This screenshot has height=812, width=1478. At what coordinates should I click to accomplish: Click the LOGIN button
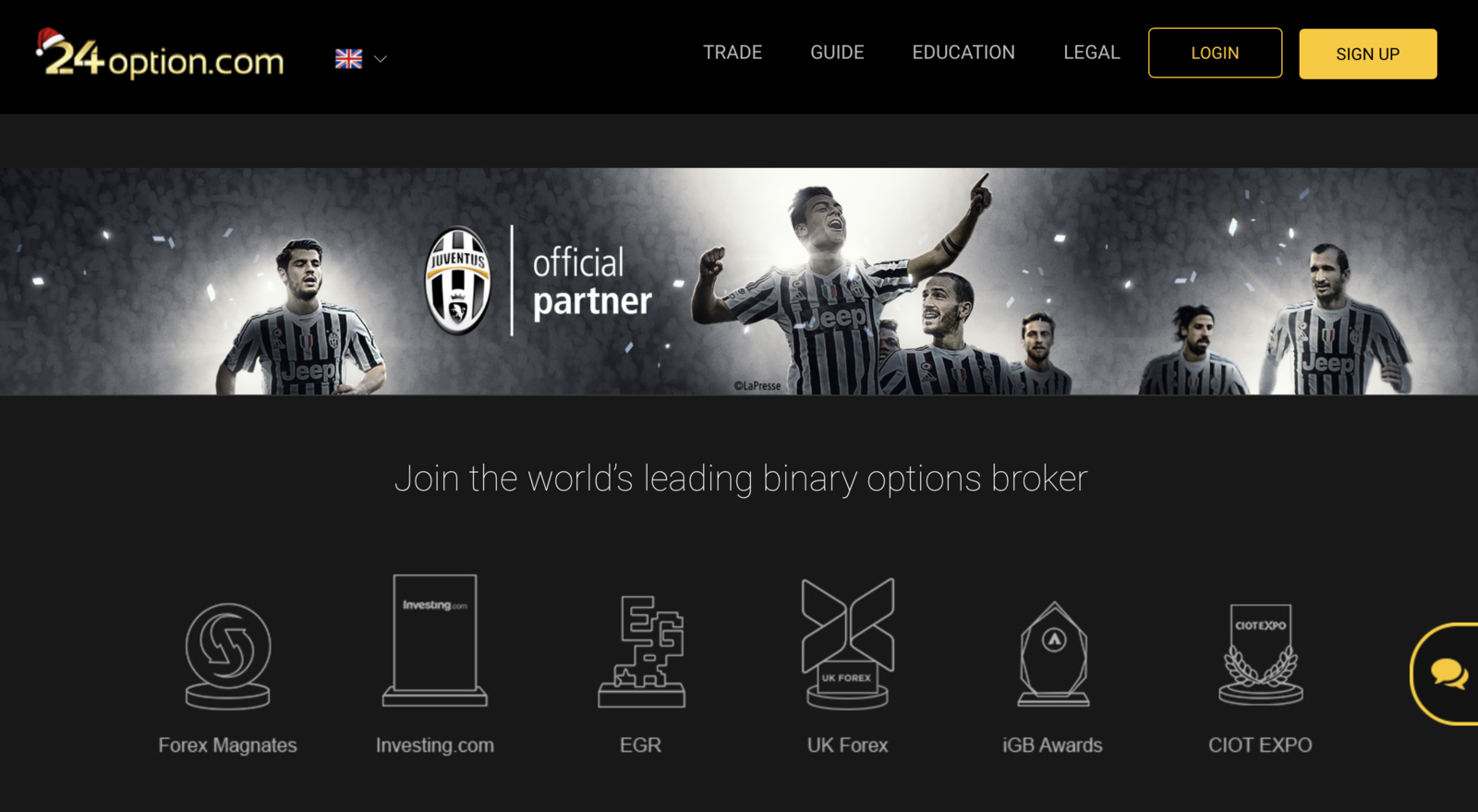point(1215,53)
